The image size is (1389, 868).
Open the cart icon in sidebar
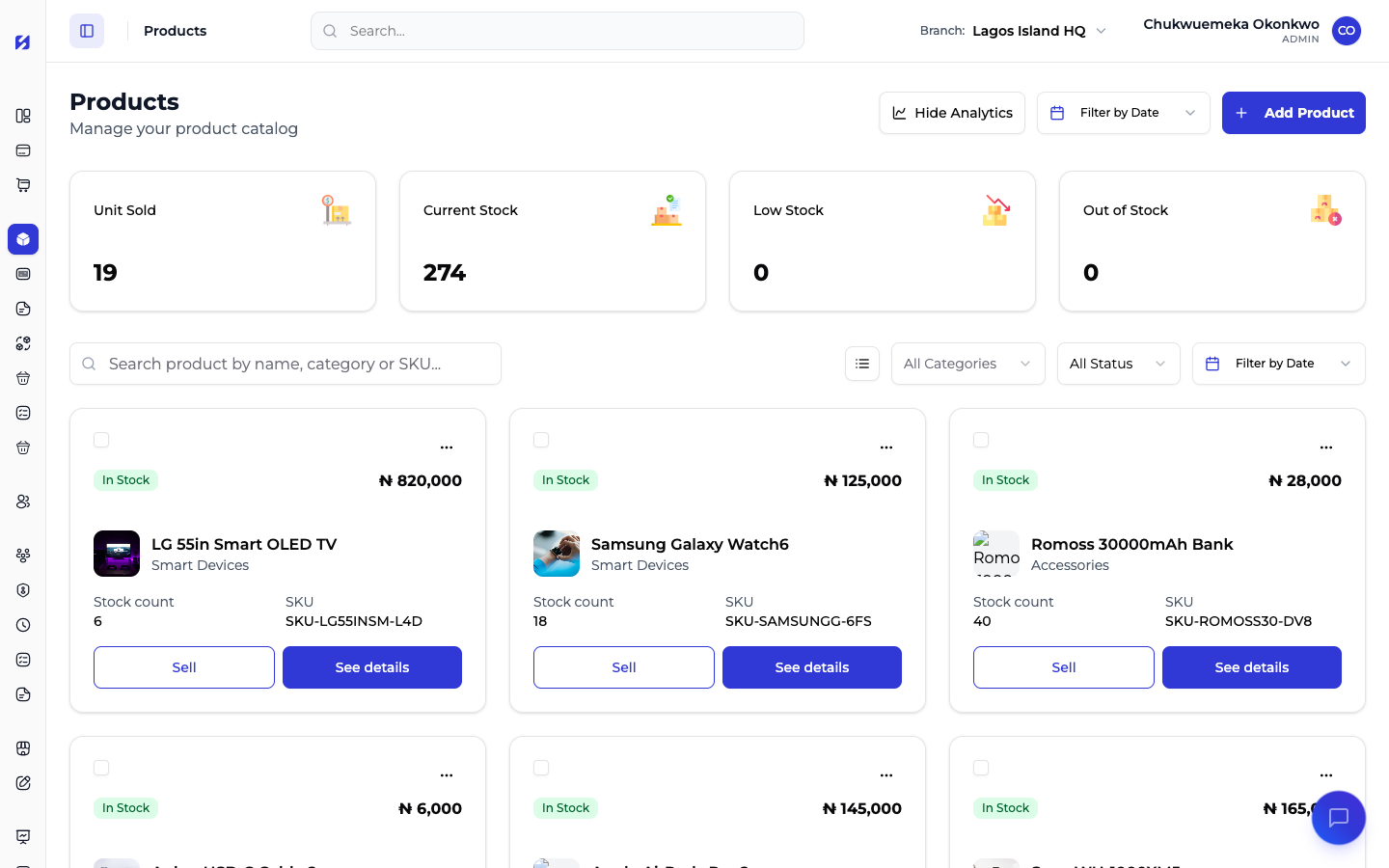(23, 185)
